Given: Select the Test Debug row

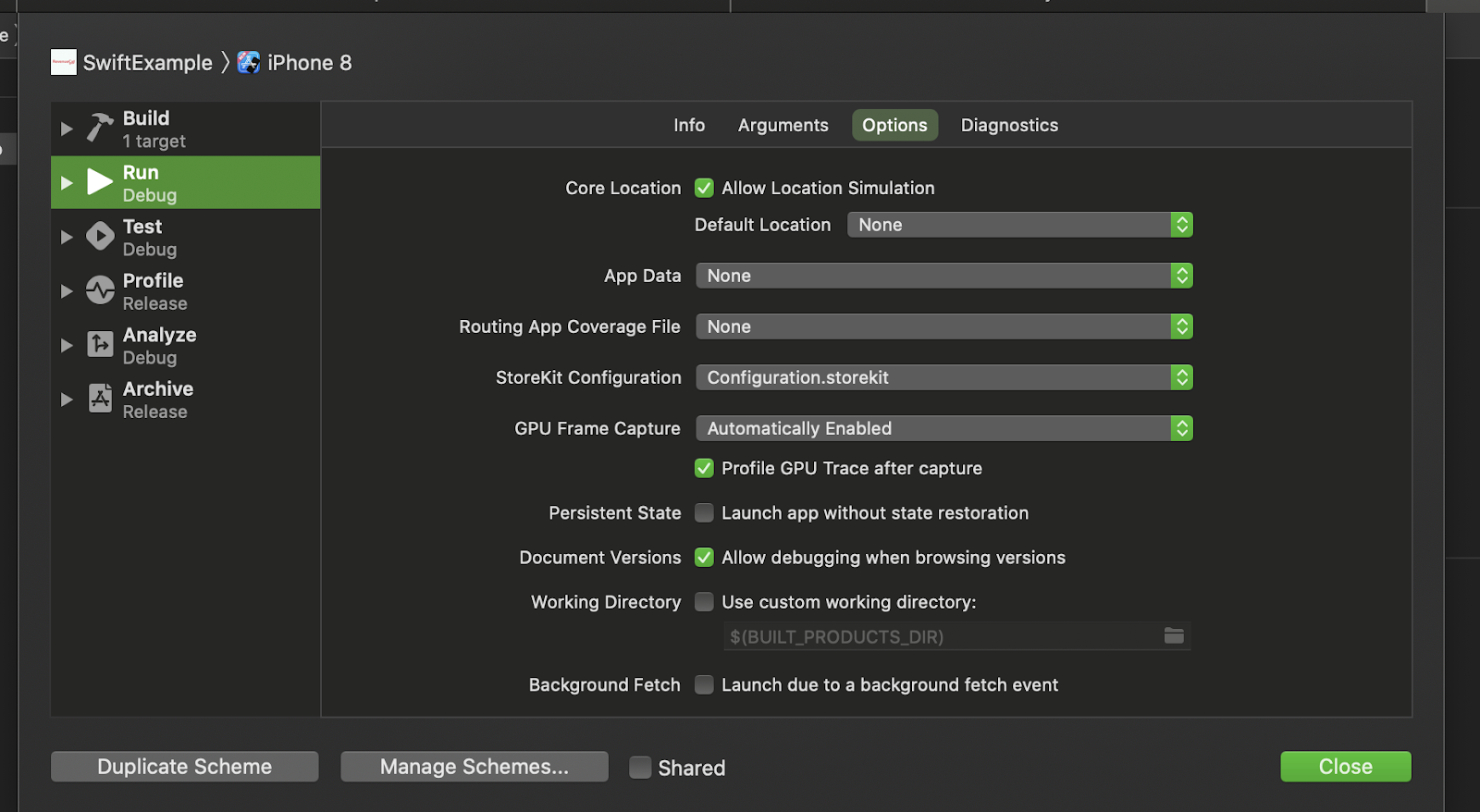Looking at the screenshot, I should tap(186, 237).
